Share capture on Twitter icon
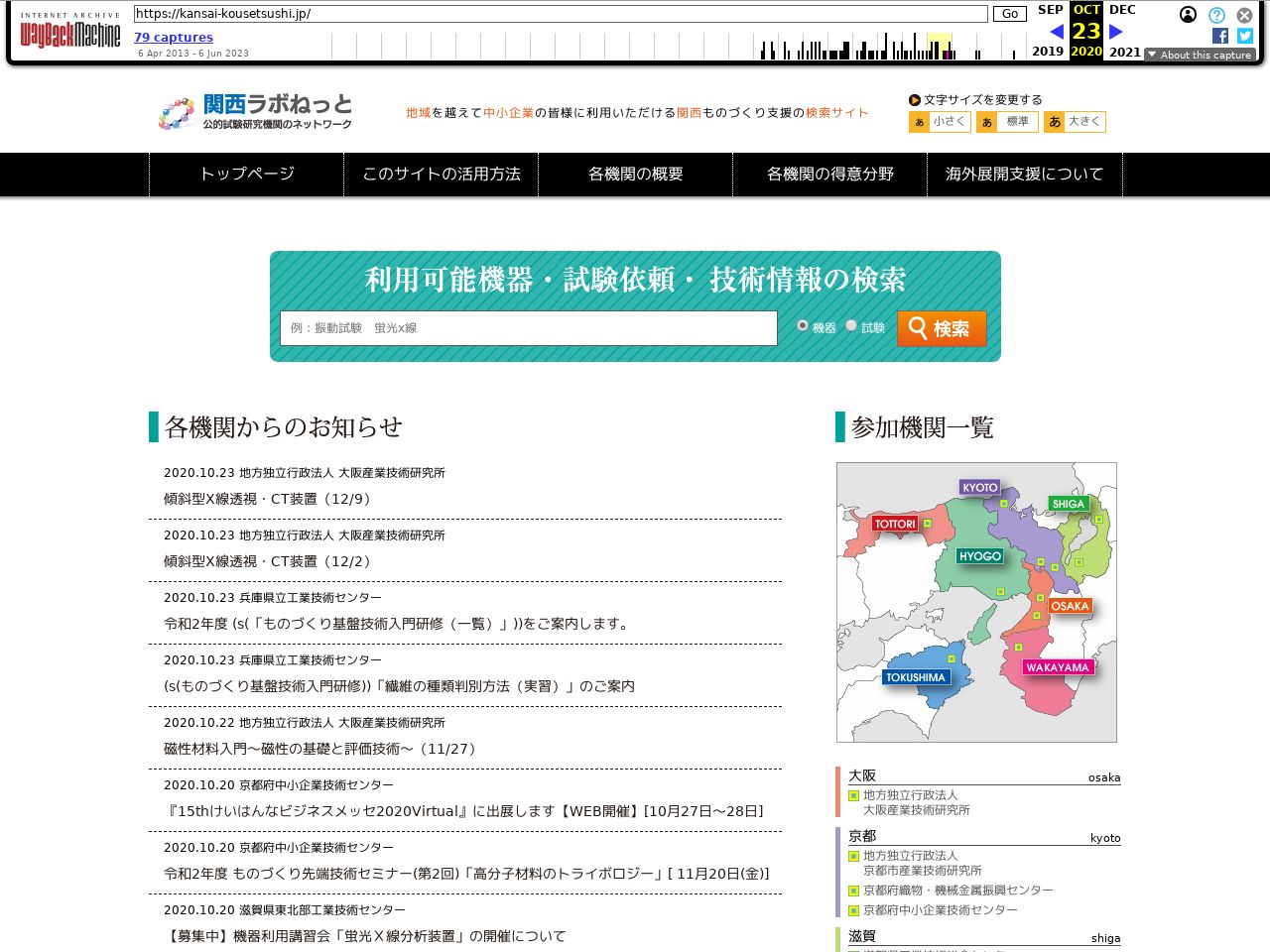Screen dimensions: 1270x952 [1245, 36]
